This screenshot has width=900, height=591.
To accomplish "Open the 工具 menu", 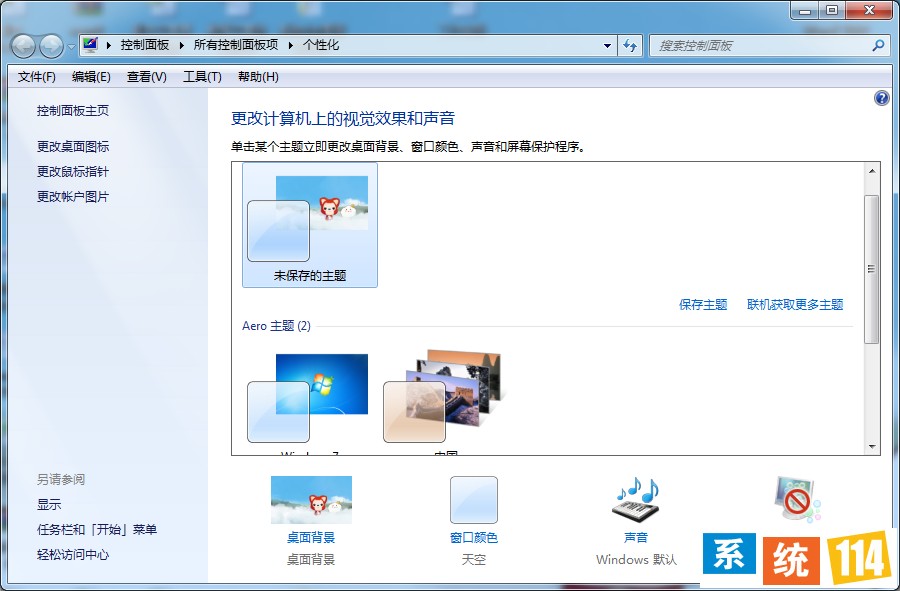I will coord(203,76).
